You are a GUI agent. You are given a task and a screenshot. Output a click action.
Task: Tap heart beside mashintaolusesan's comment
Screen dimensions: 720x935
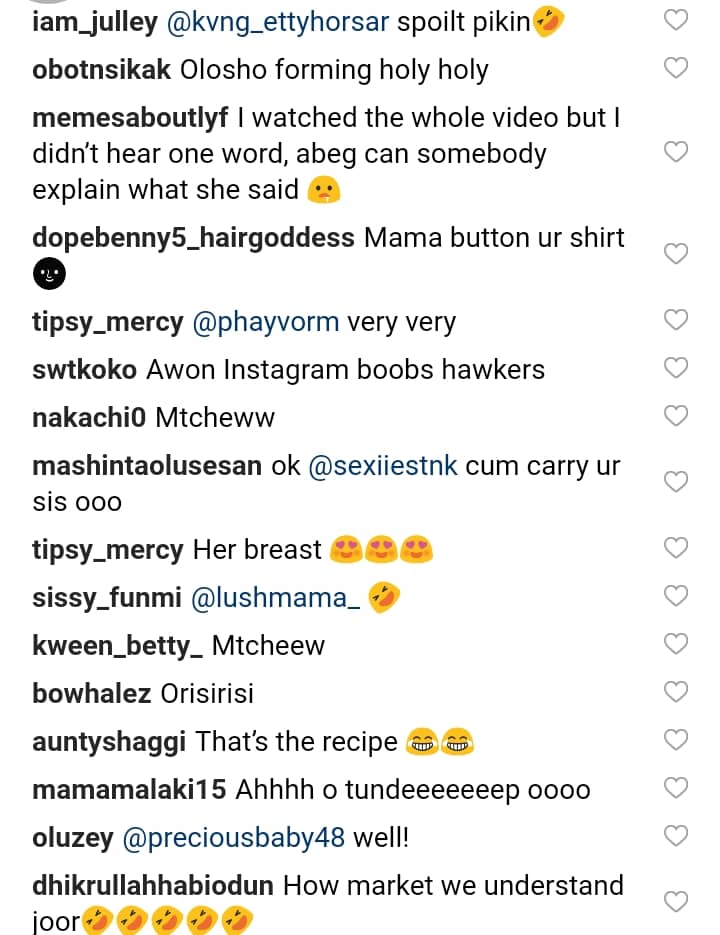click(677, 482)
